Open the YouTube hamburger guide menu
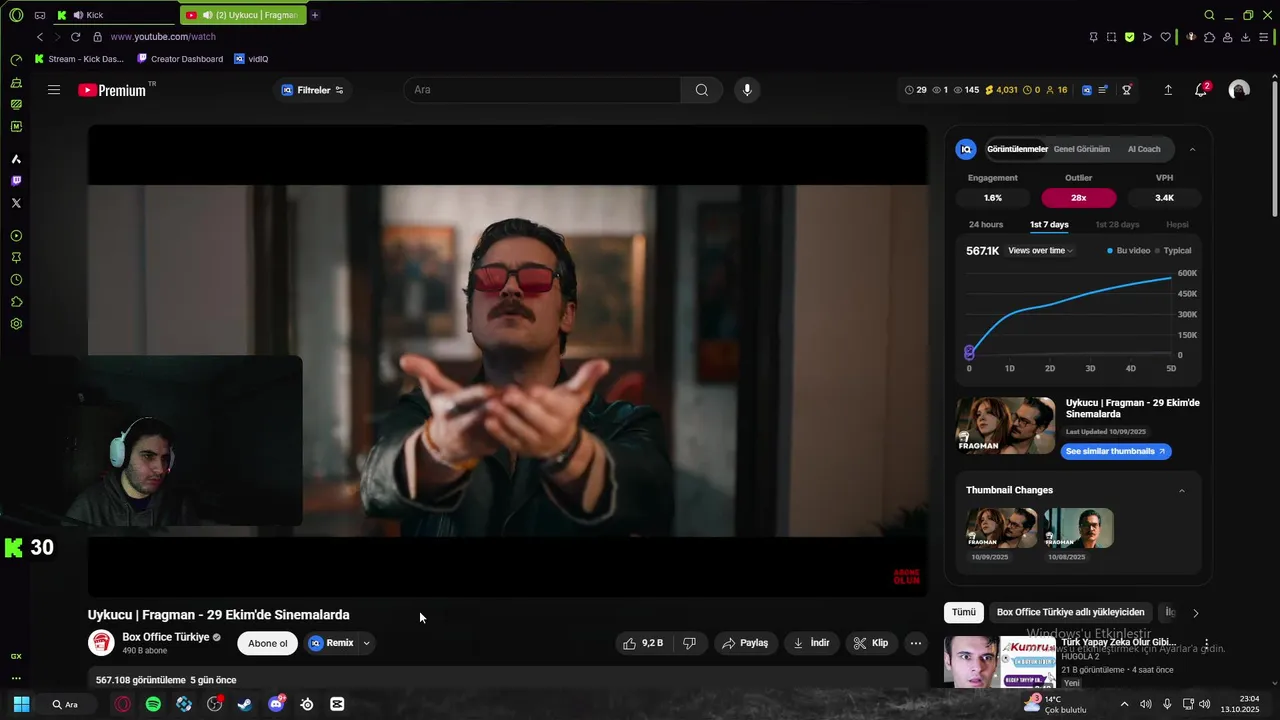The image size is (1280, 720). [x=54, y=90]
